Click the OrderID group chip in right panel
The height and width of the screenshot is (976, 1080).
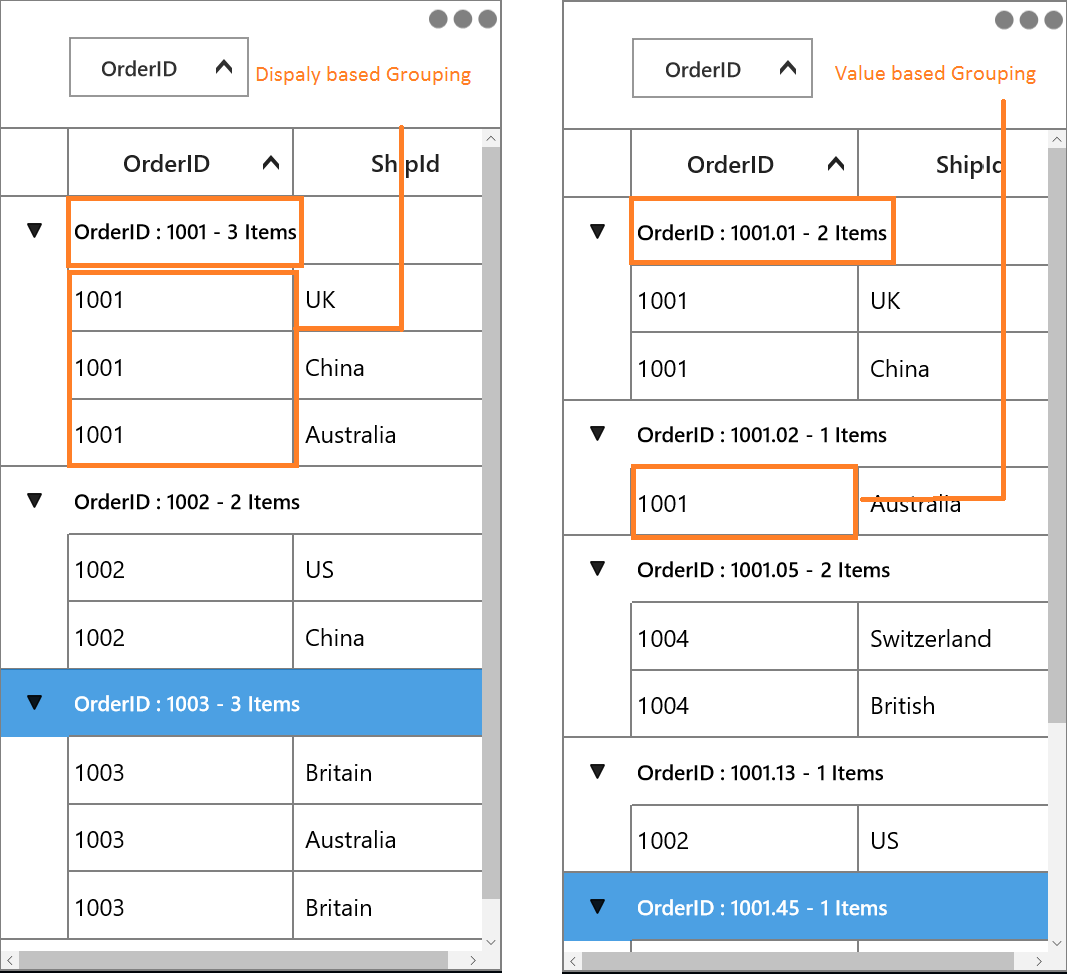coord(723,68)
